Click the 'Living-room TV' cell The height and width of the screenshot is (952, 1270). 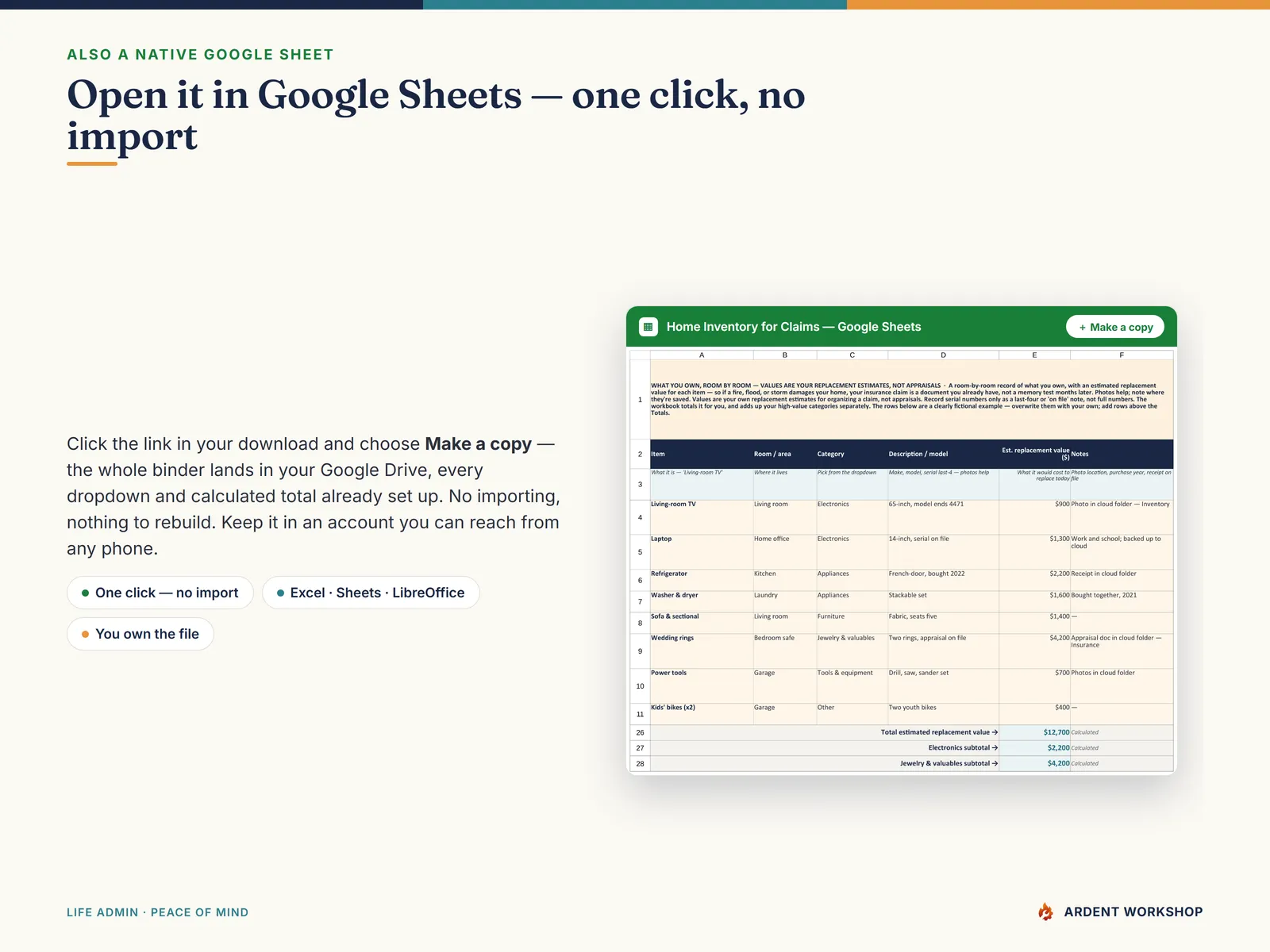click(702, 517)
